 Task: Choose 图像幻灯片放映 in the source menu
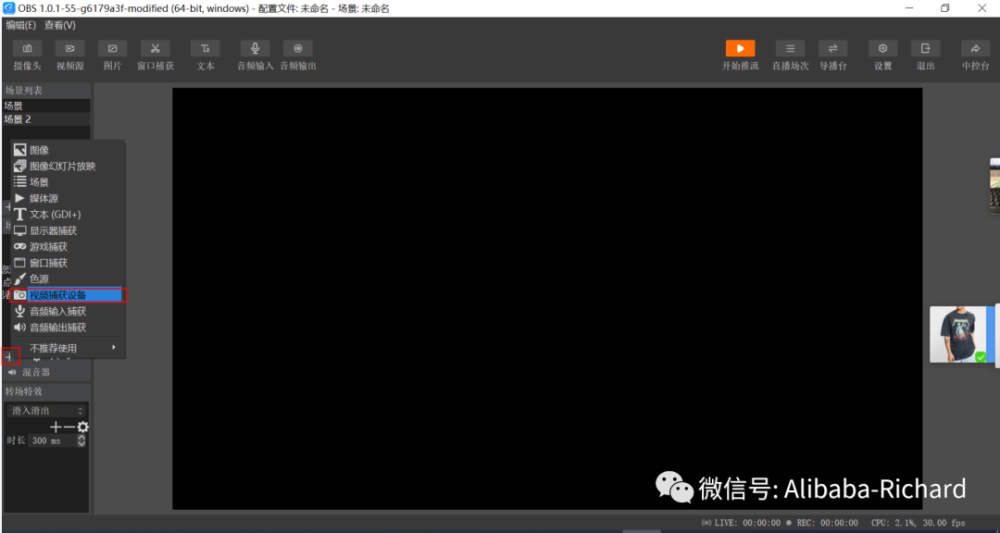[x=68, y=166]
